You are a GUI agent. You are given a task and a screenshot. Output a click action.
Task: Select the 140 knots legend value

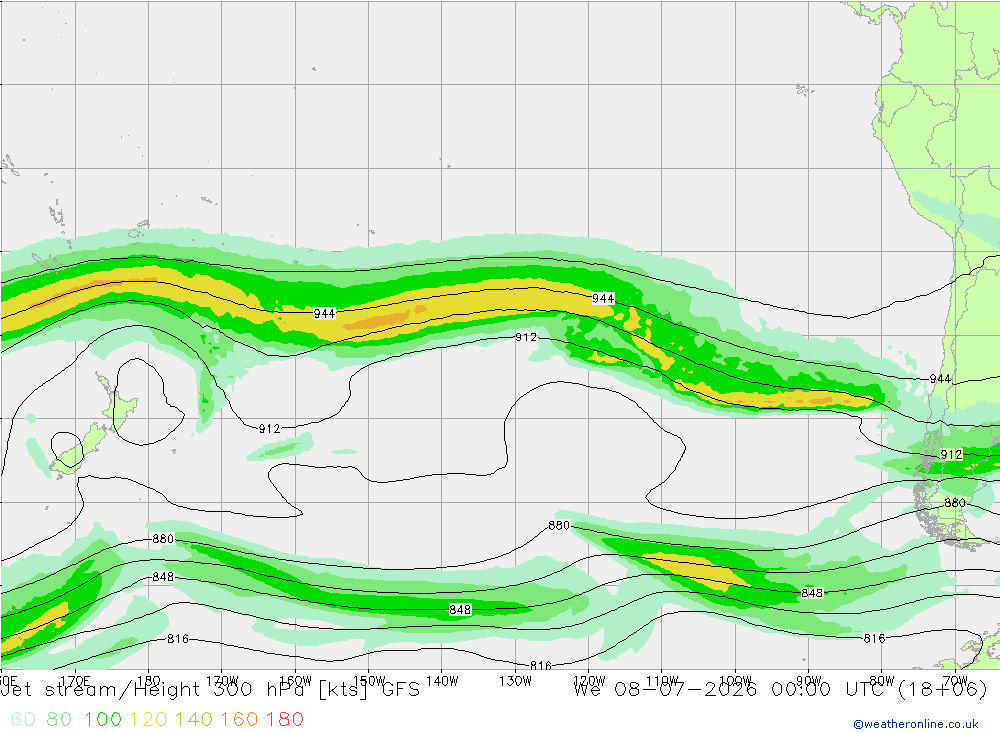tap(194, 719)
